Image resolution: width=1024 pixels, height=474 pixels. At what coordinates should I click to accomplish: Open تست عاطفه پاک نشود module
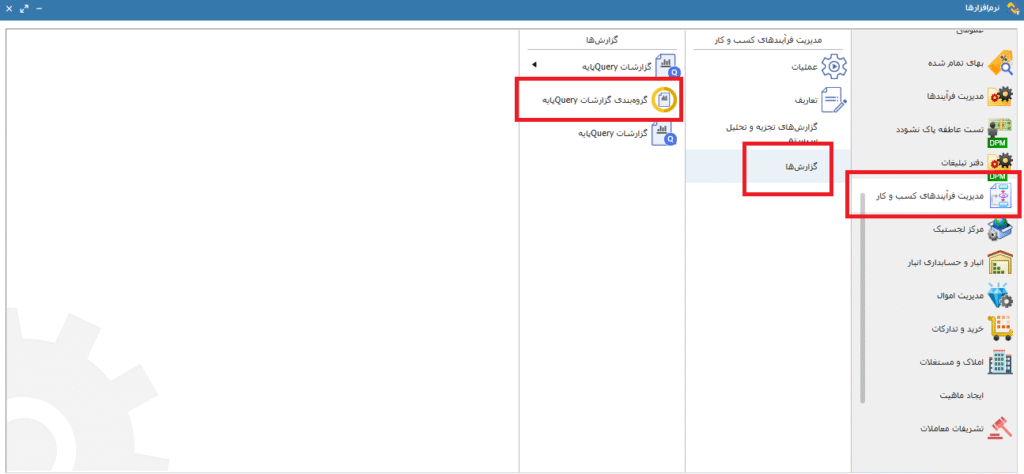(999, 130)
